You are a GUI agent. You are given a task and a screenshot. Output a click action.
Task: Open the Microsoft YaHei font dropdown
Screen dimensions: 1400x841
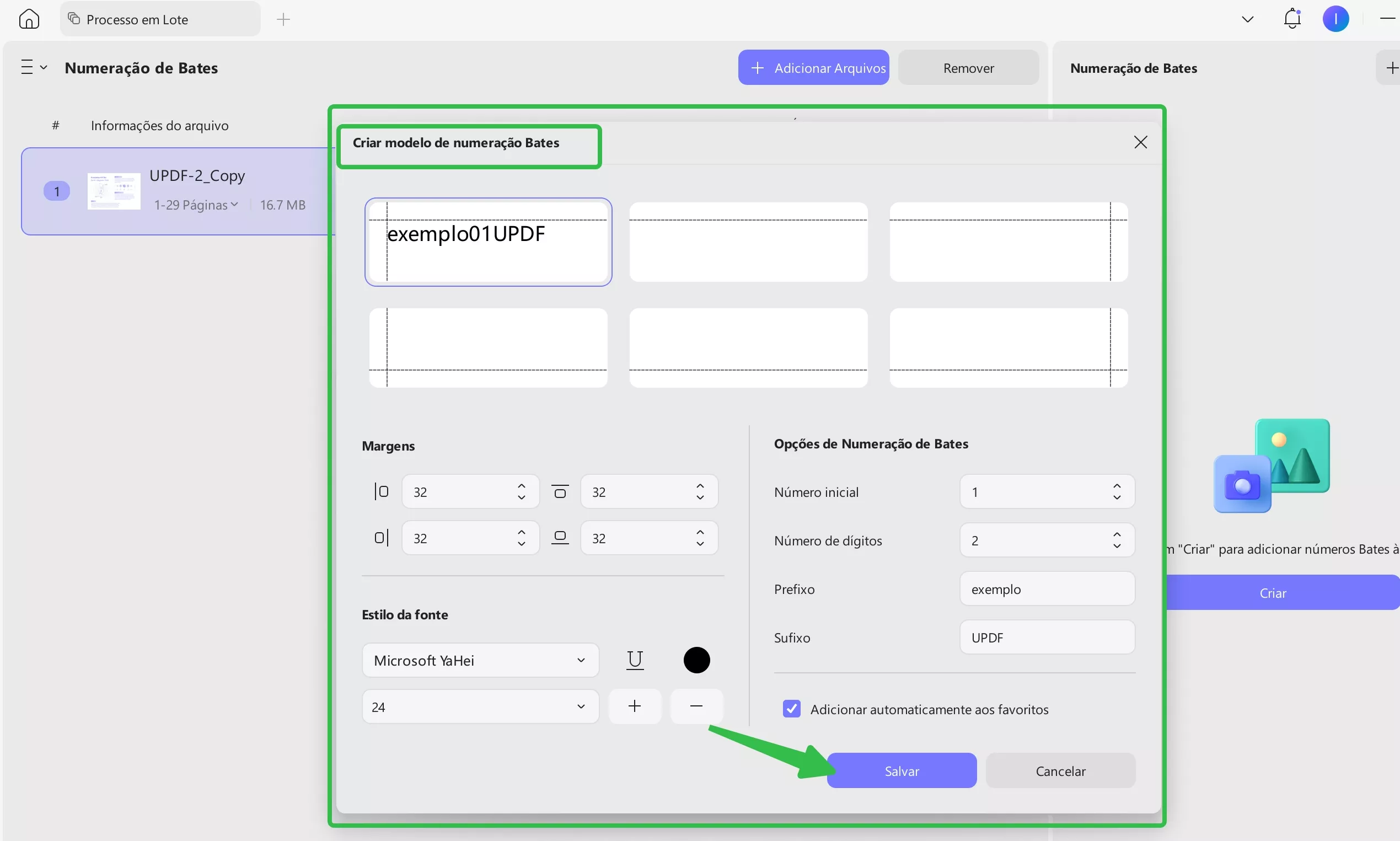480,660
